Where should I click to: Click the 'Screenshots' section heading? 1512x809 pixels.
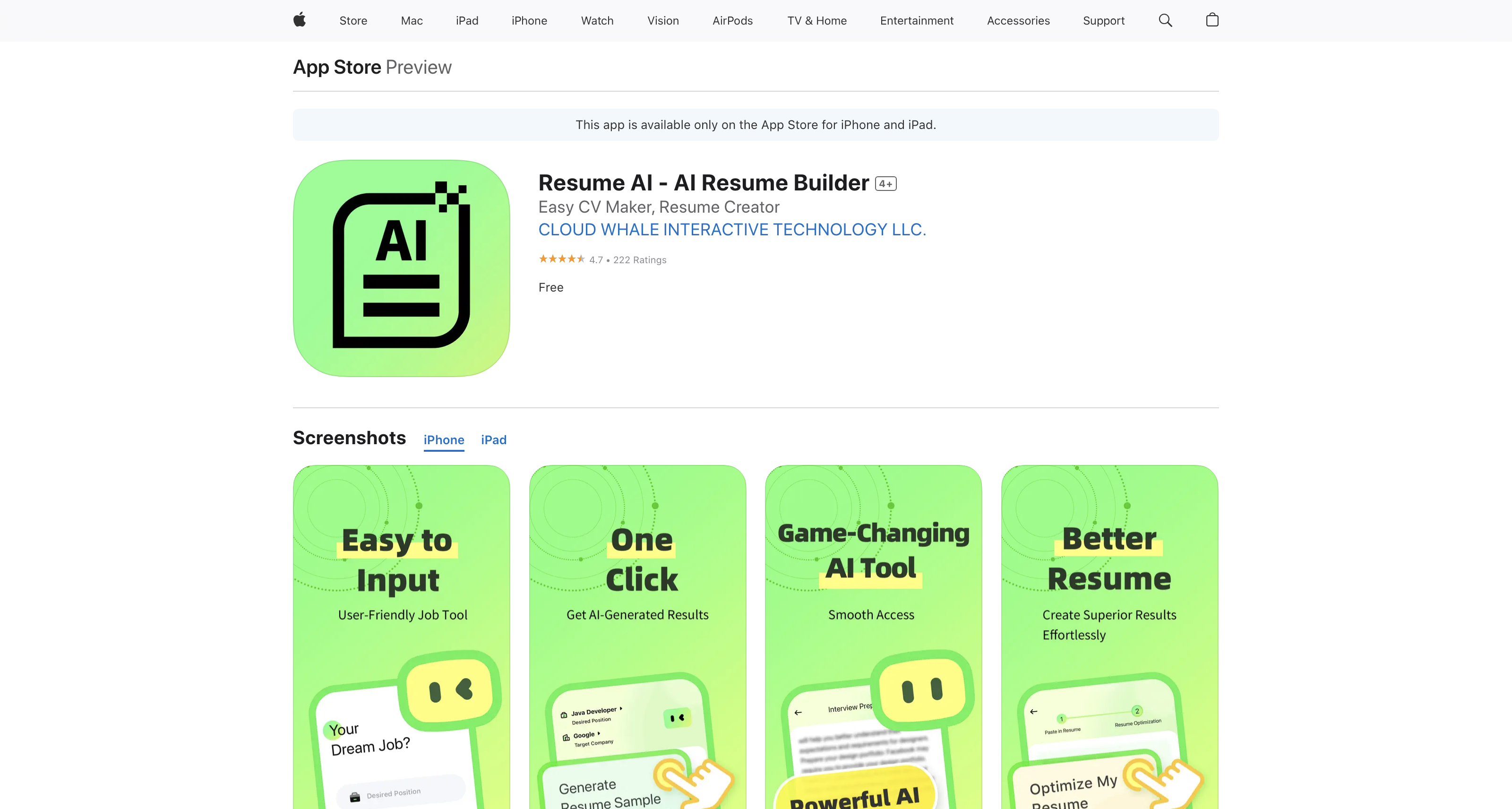[x=349, y=438]
